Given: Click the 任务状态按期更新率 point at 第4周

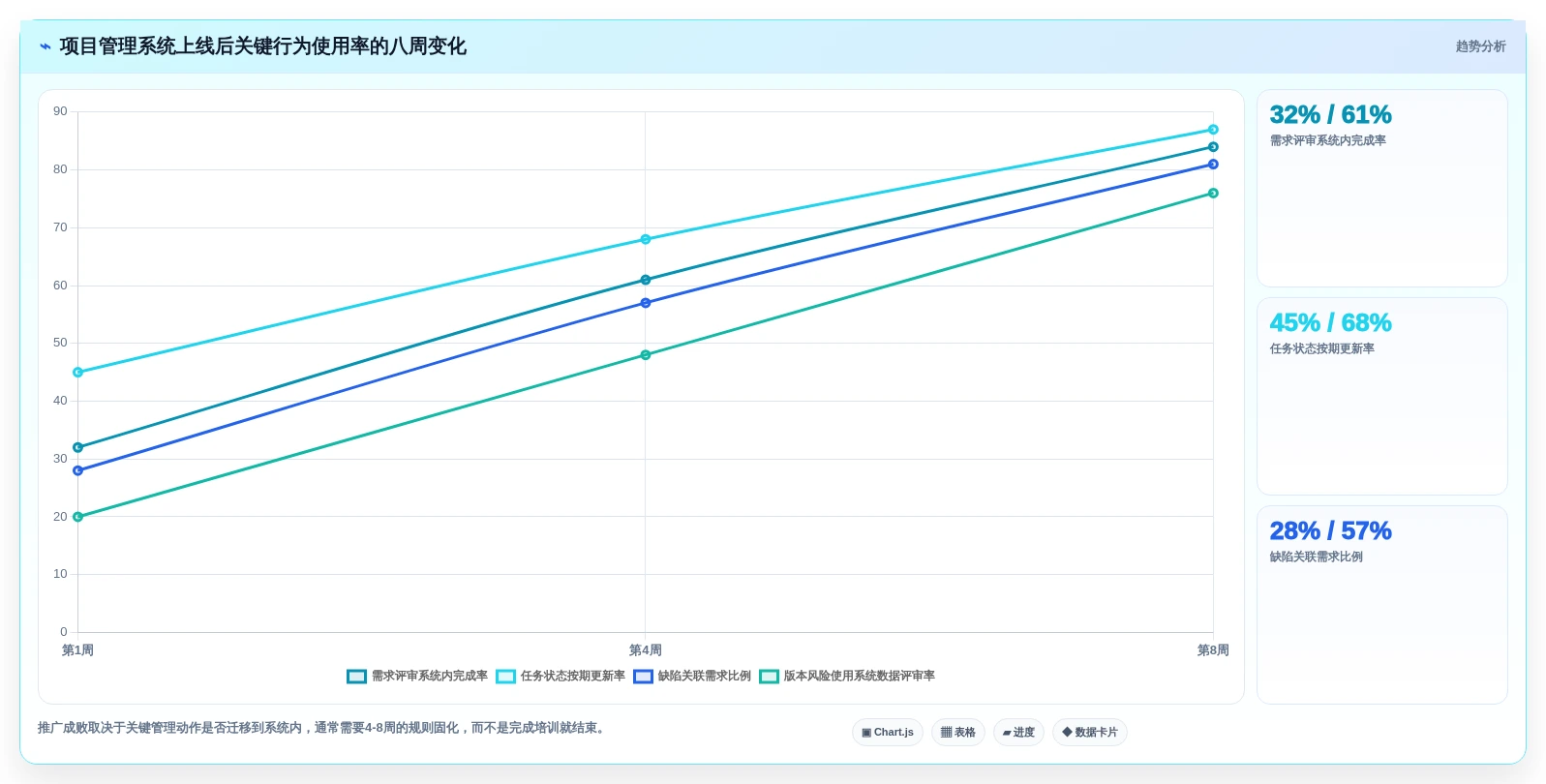Looking at the screenshot, I should pos(646,239).
